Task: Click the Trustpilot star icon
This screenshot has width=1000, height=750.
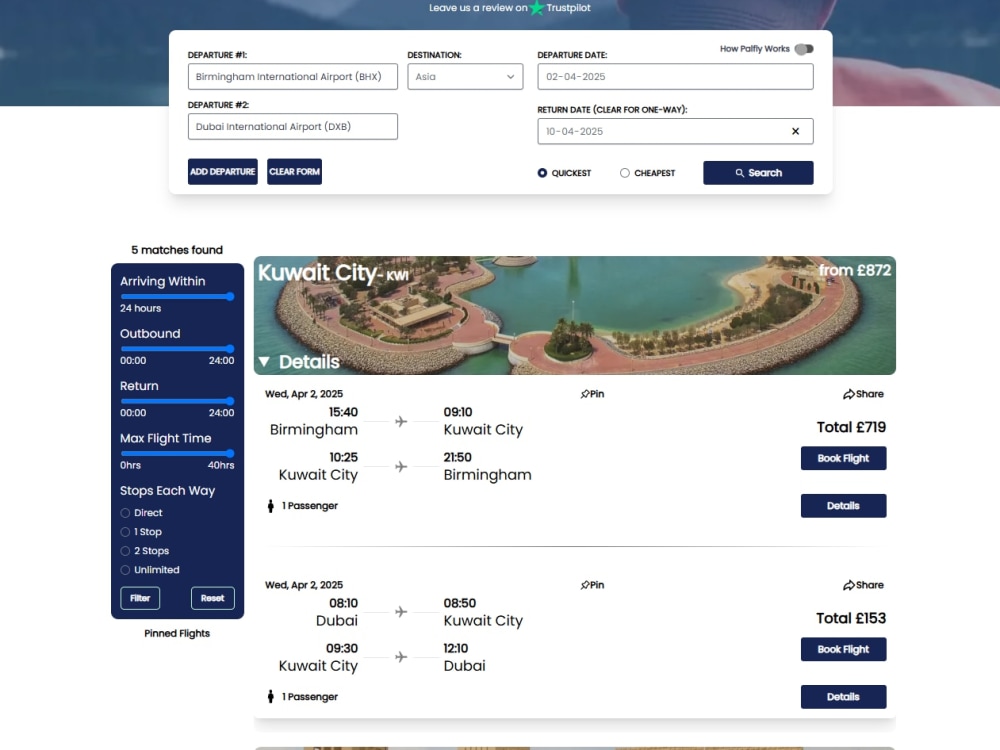Action: 537,8
